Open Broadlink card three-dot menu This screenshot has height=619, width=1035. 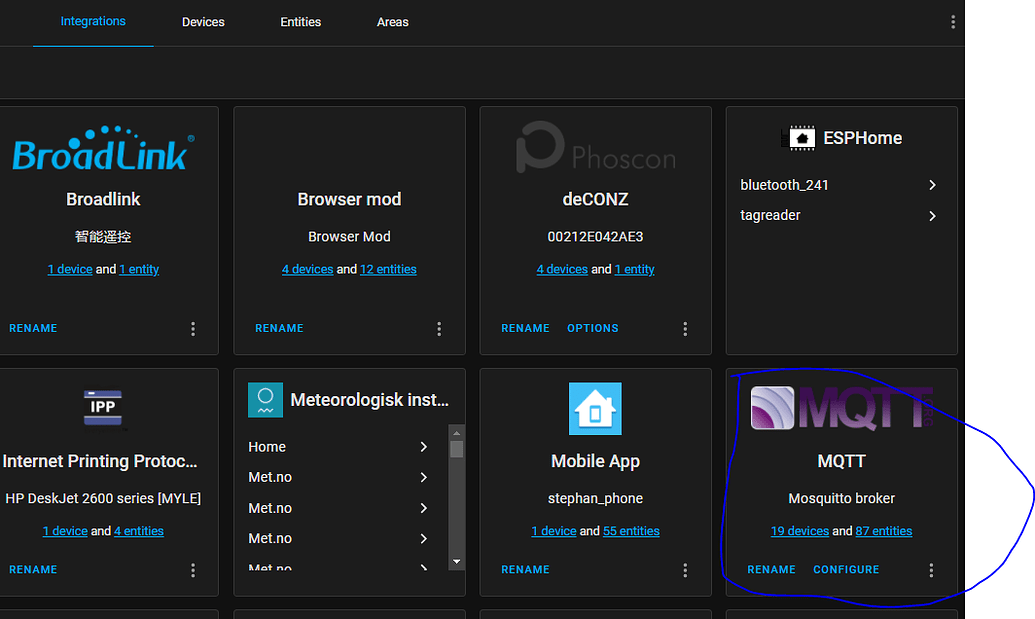[193, 329]
